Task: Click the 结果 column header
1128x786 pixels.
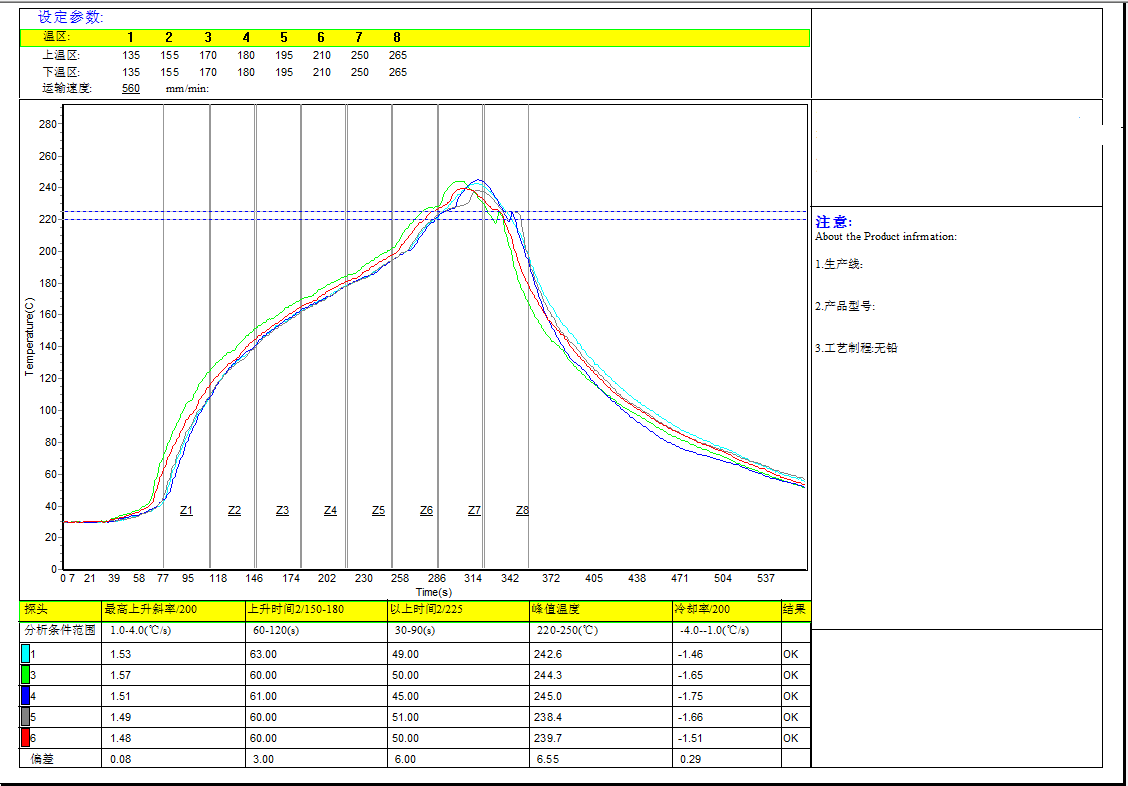Action: point(794,609)
